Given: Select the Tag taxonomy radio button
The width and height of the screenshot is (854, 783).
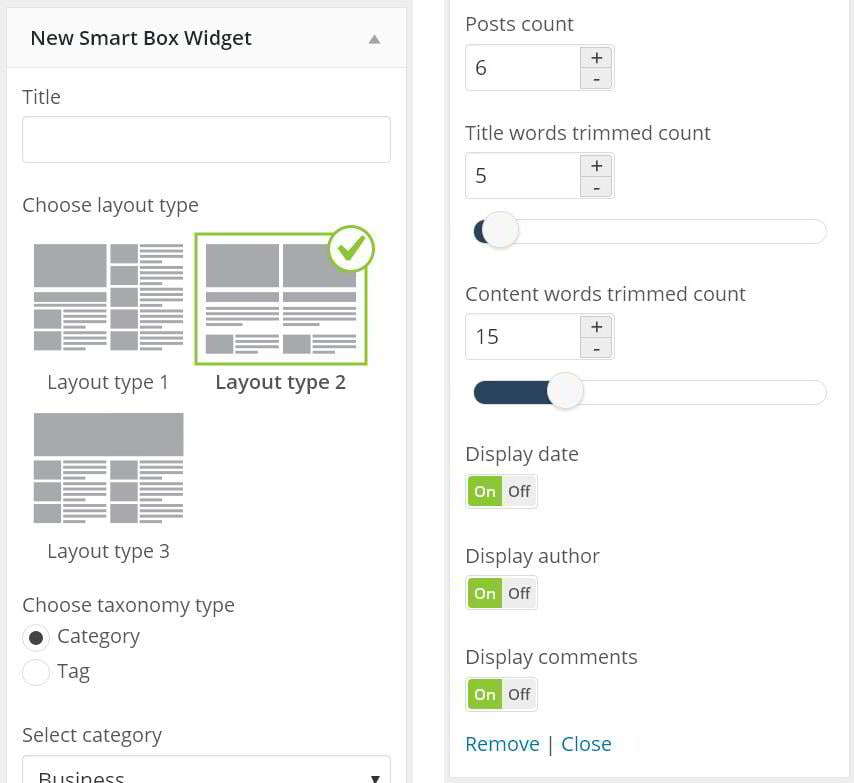Looking at the screenshot, I should click(37, 672).
